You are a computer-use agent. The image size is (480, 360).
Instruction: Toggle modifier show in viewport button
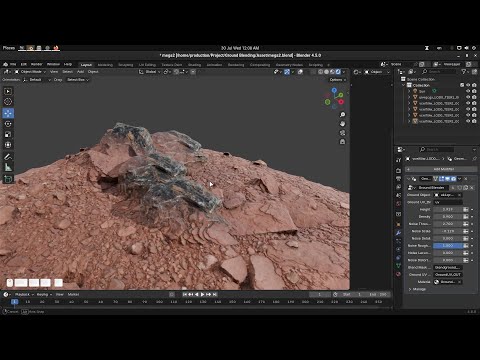pos(448,179)
